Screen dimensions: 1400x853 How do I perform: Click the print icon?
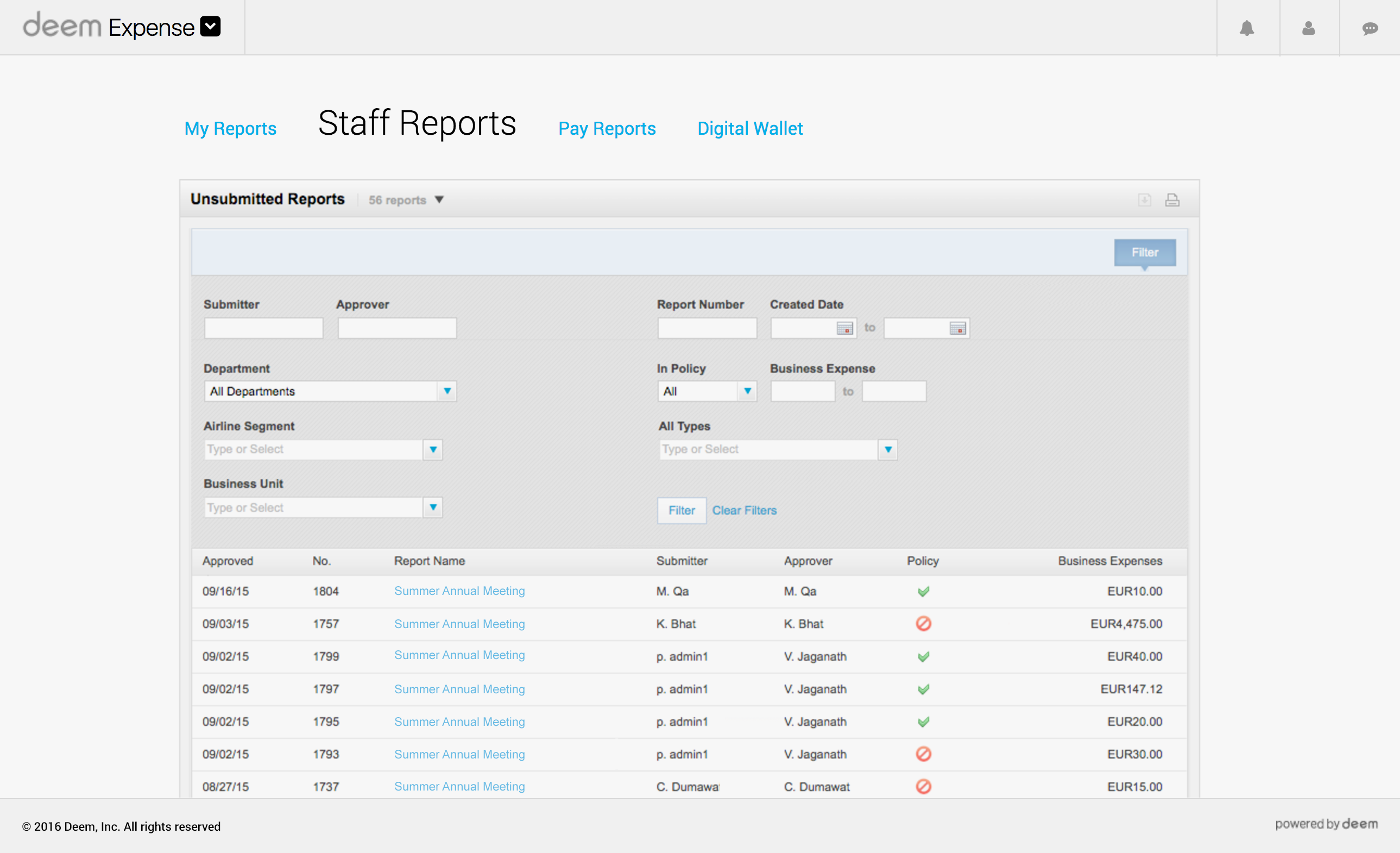click(1172, 199)
